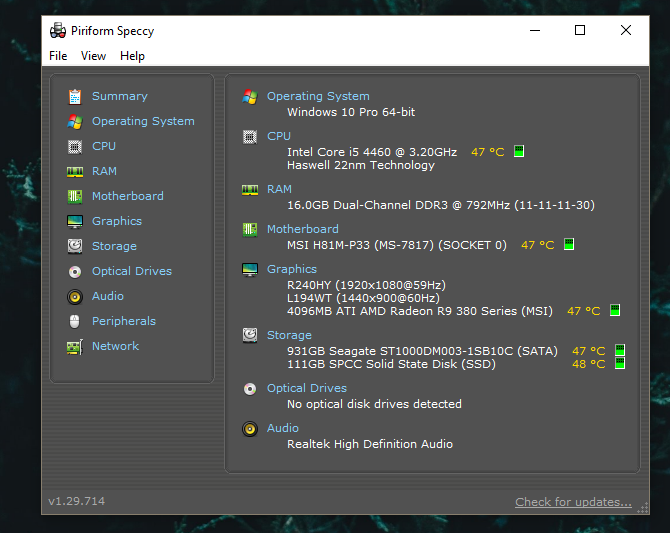Image resolution: width=670 pixels, height=533 pixels.
Task: Click the Storage heading in summary panel
Action: [x=289, y=336]
